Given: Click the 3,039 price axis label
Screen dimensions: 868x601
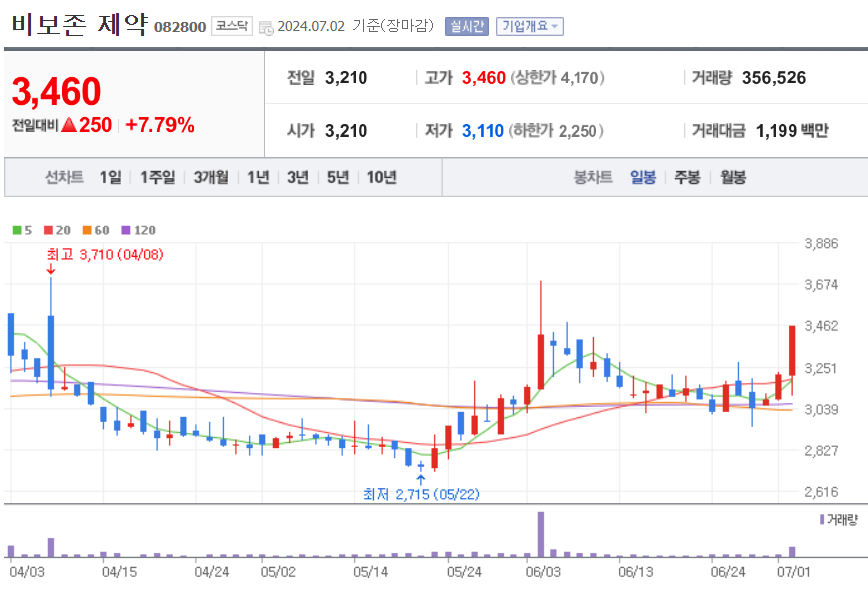Looking at the screenshot, I should [822, 410].
